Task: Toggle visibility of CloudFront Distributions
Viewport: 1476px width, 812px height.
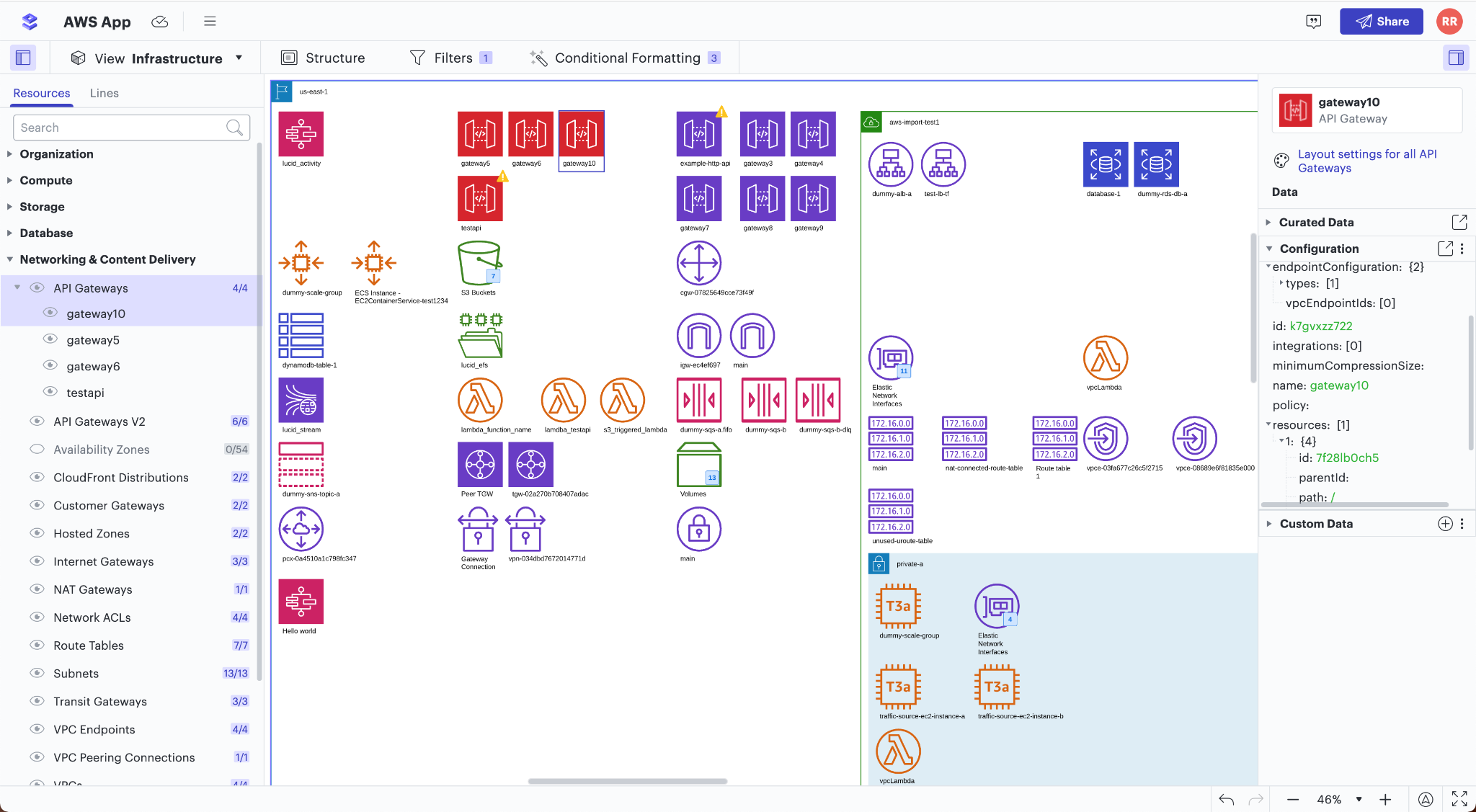Action: click(x=37, y=477)
